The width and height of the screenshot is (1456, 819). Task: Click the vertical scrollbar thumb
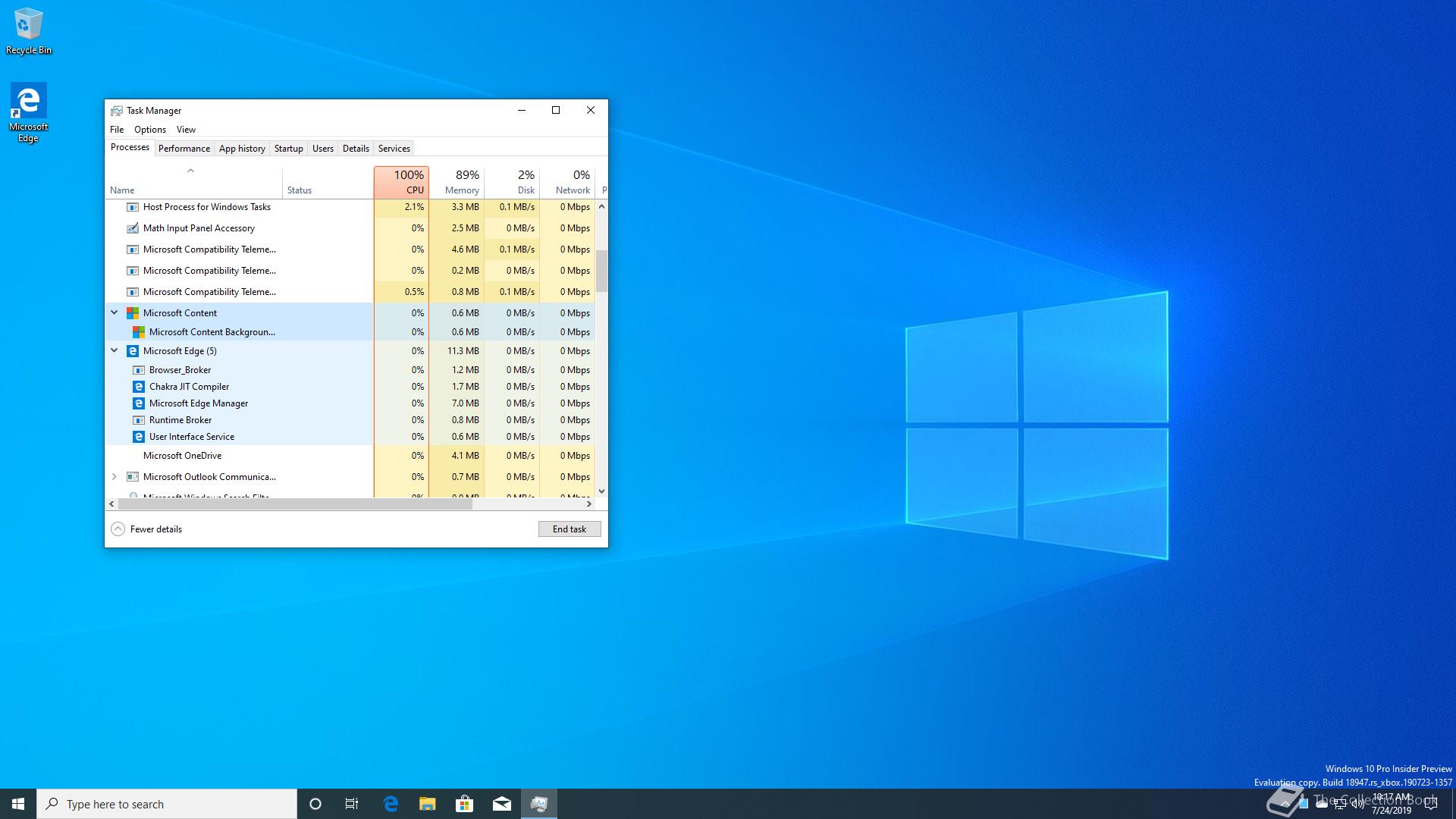pos(602,271)
